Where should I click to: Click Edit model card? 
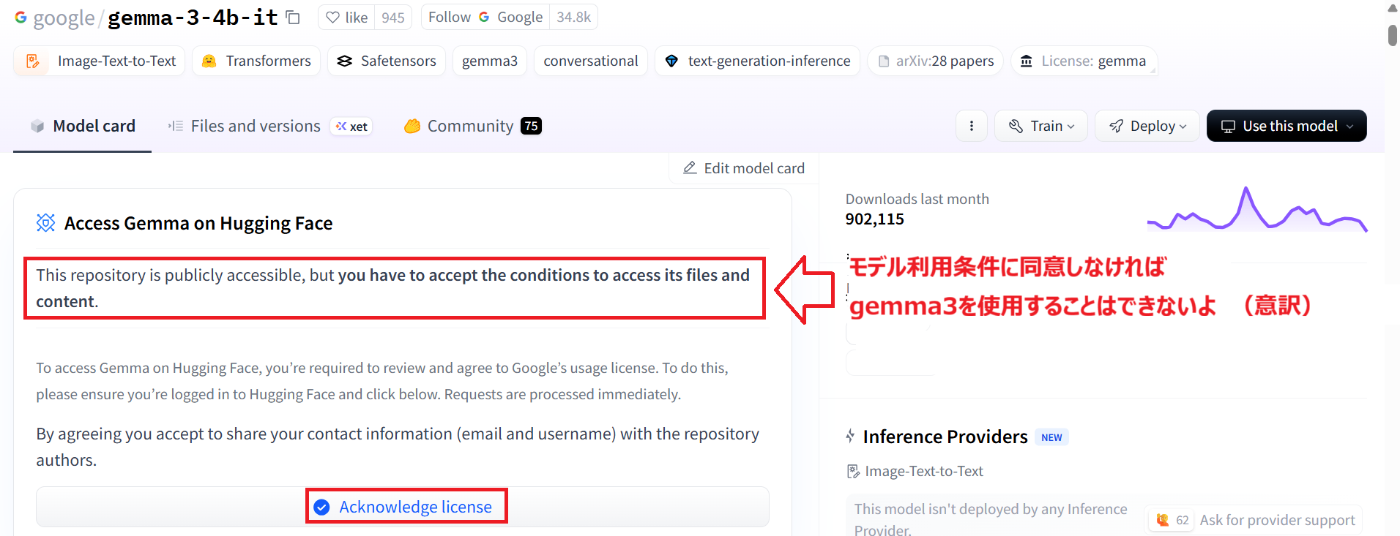pos(743,168)
